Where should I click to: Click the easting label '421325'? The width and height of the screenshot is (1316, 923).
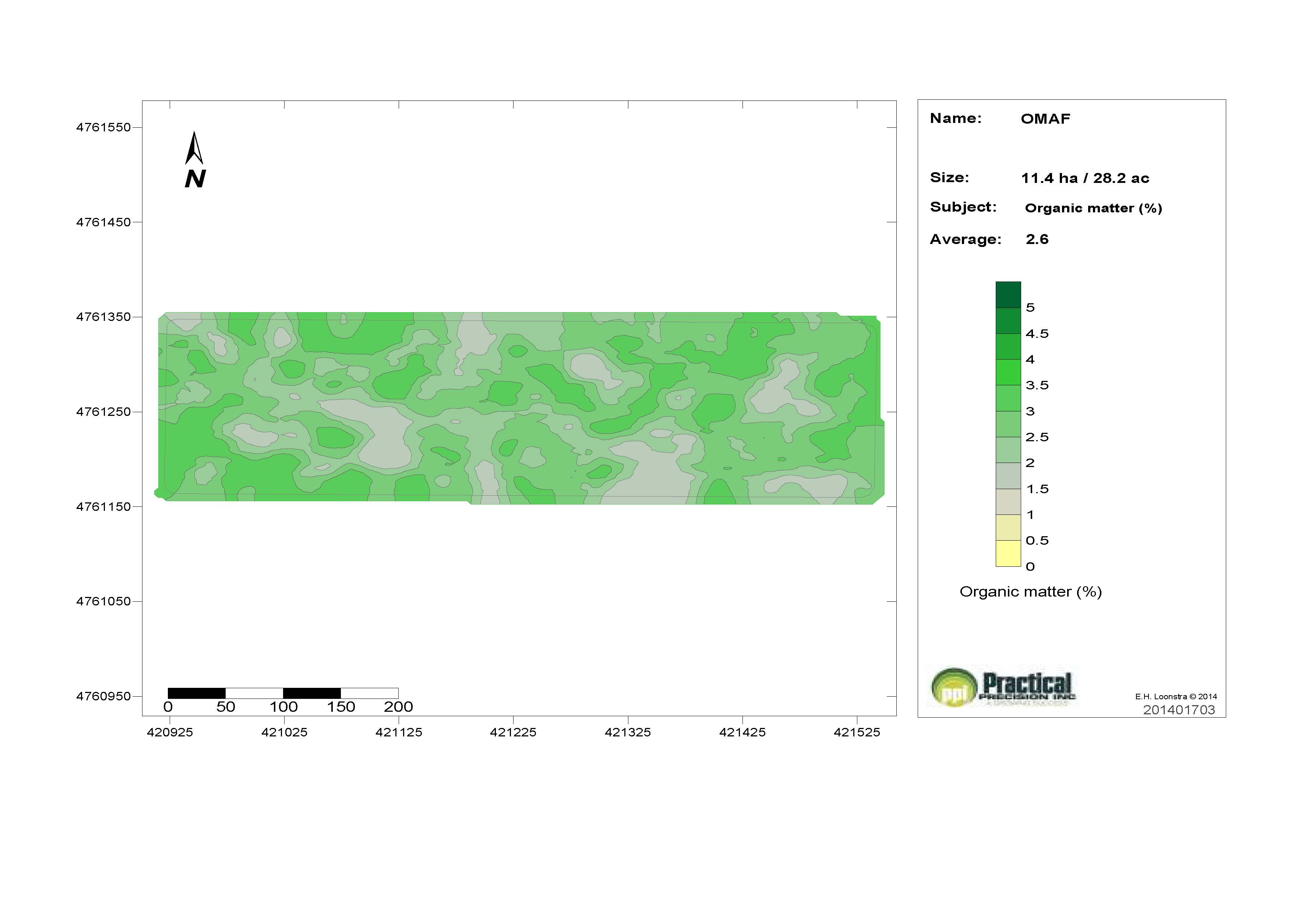click(628, 732)
